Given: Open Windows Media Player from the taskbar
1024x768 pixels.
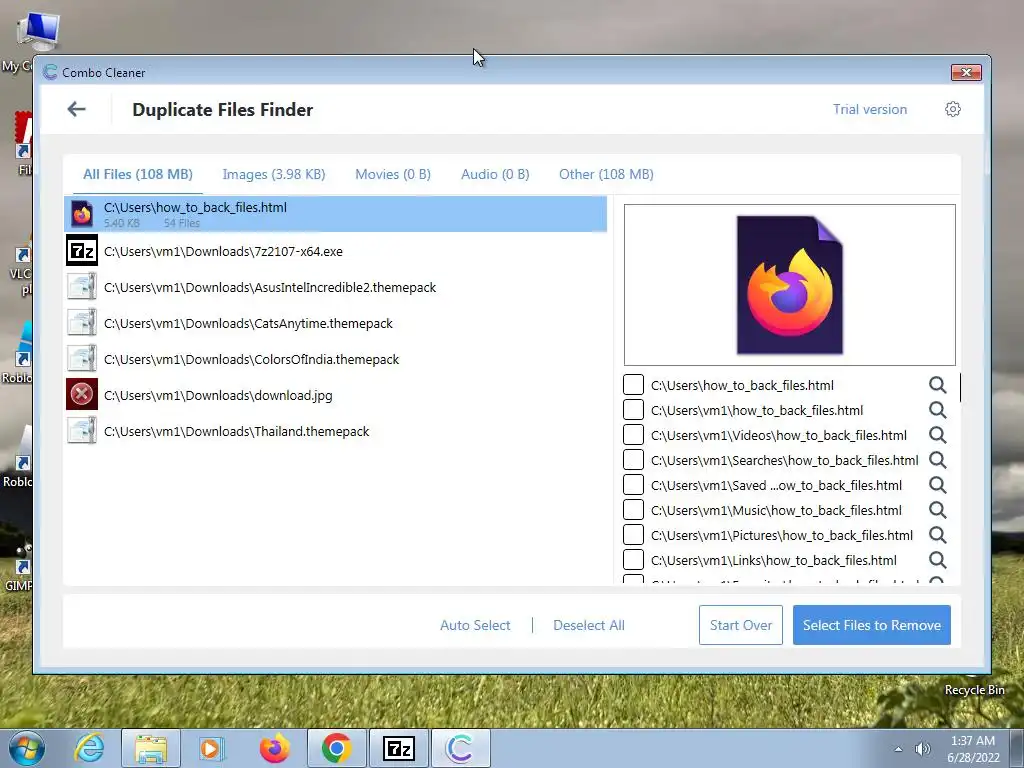Looking at the screenshot, I should pos(212,748).
